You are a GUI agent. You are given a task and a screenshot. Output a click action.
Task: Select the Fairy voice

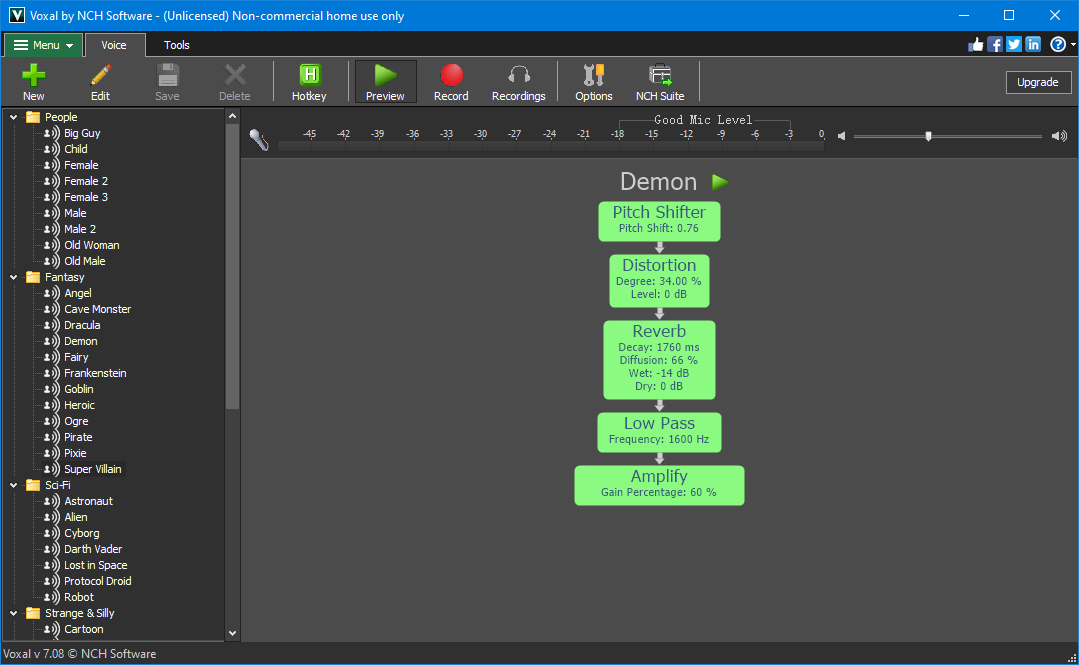(x=76, y=357)
